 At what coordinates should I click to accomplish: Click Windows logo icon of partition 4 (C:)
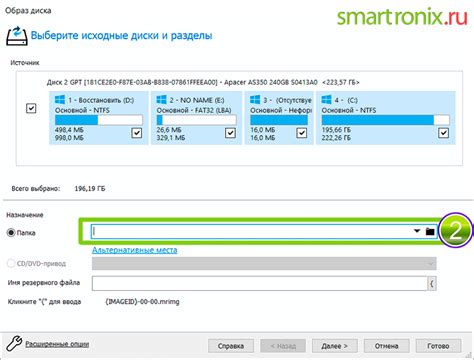point(326,100)
